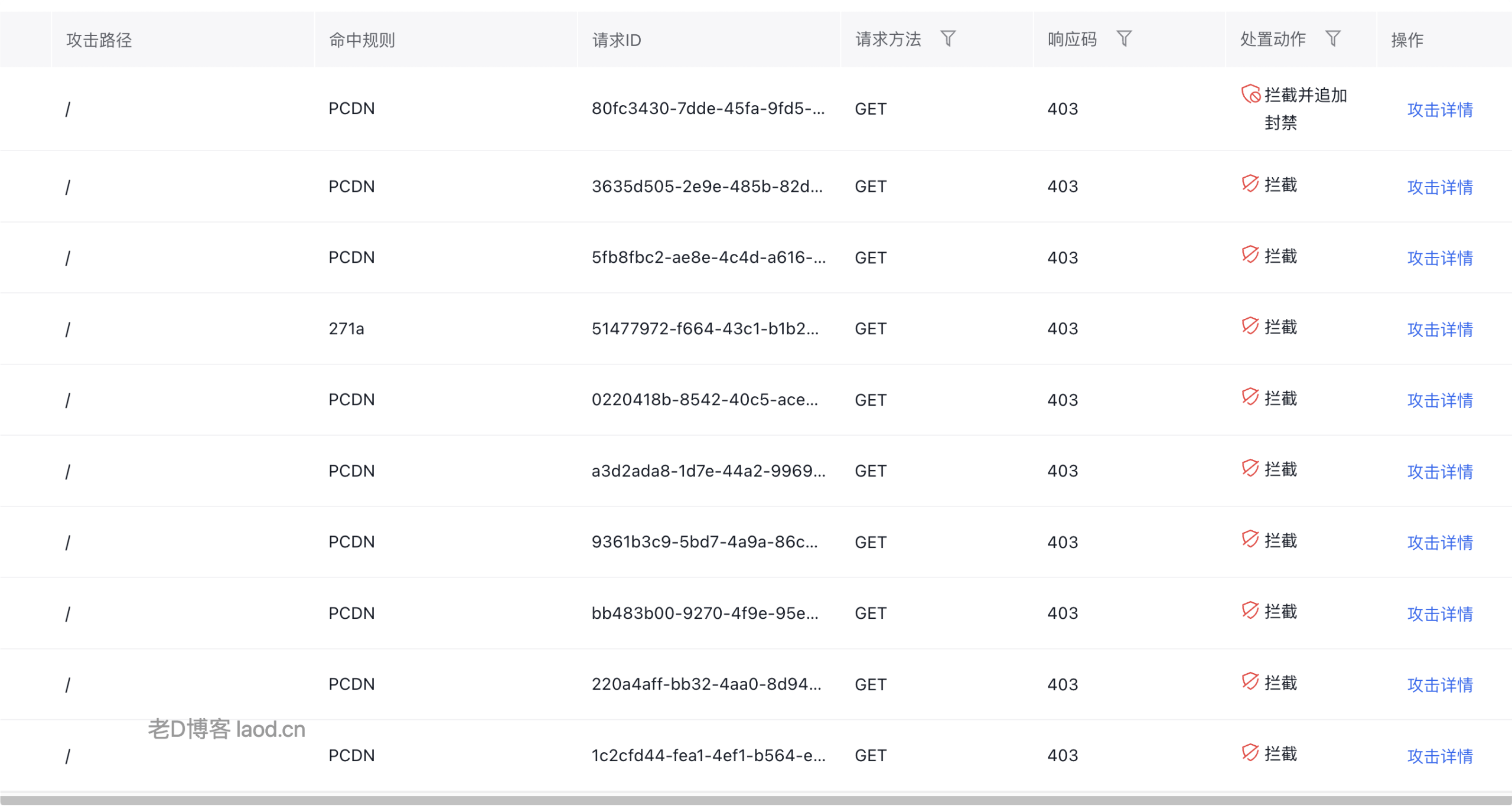The image size is (1512, 806).
Task: Click the 命中规则 column header
Action: pyautogui.click(x=361, y=40)
